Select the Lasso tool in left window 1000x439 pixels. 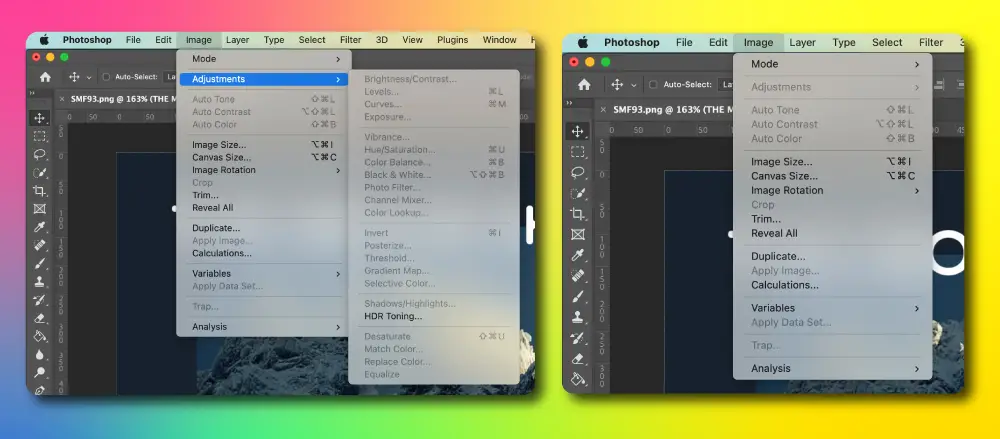click(x=40, y=154)
